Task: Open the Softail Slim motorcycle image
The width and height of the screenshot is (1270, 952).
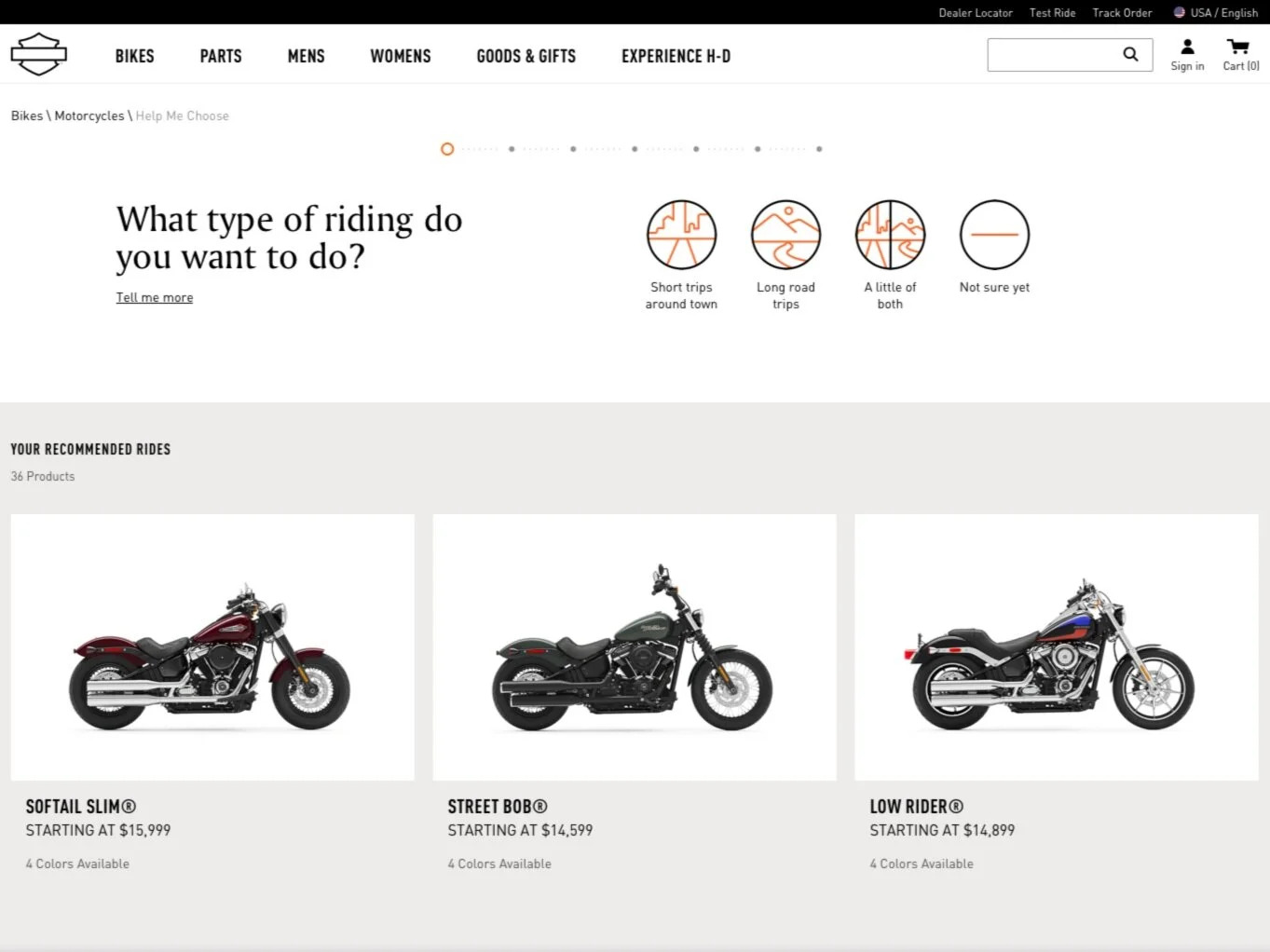Action: click(212, 647)
